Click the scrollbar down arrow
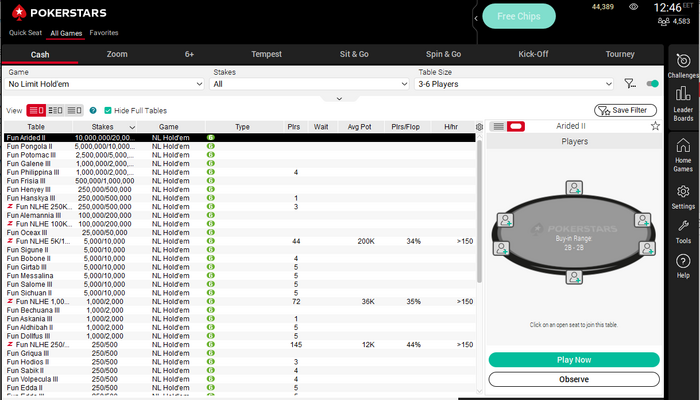Screen dimensions: 700x400 [479, 391]
